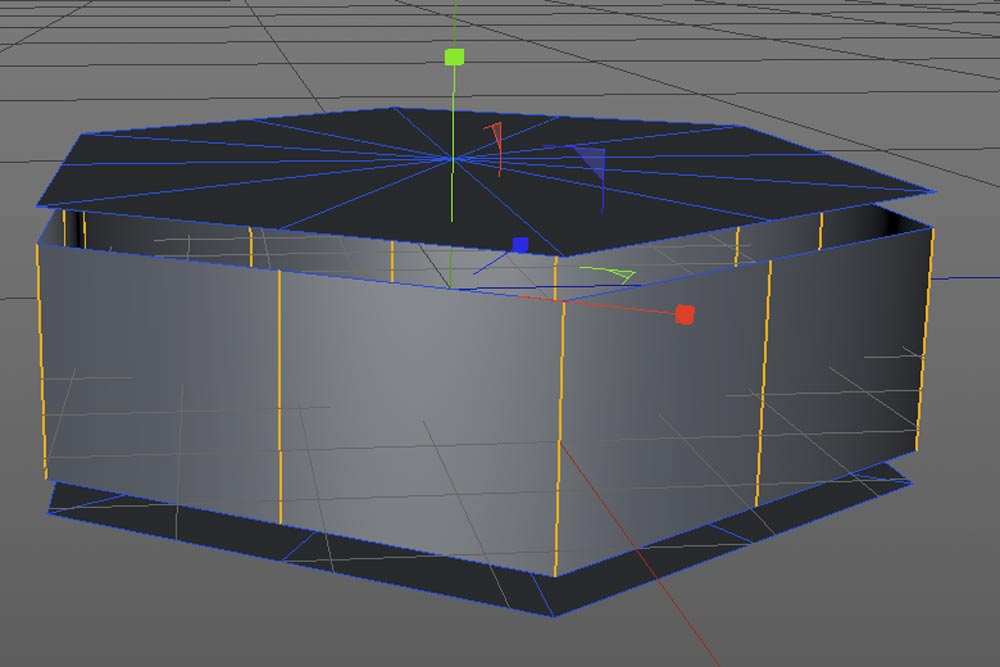The height and width of the screenshot is (667, 1000).
Task: Select the widest front side face of the object
Action: (420, 414)
